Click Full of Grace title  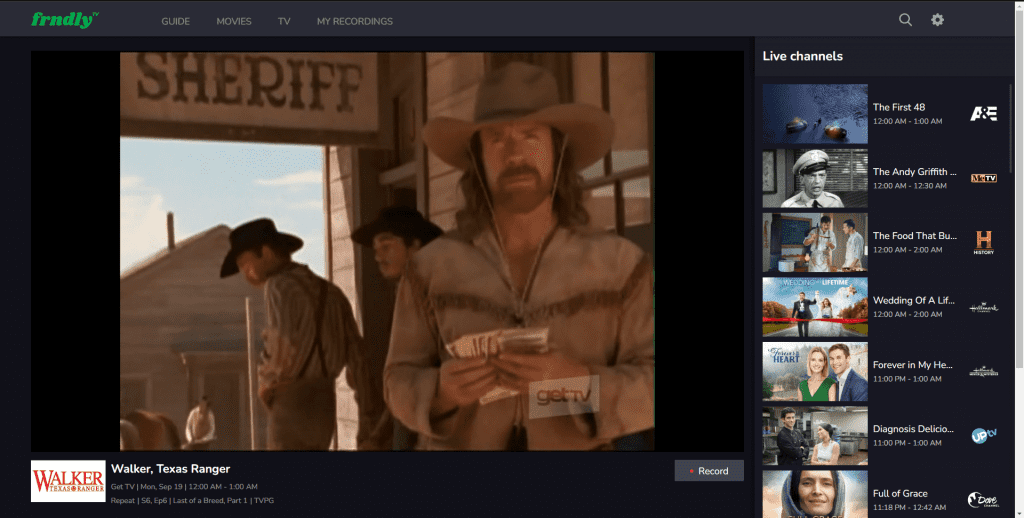pos(900,493)
